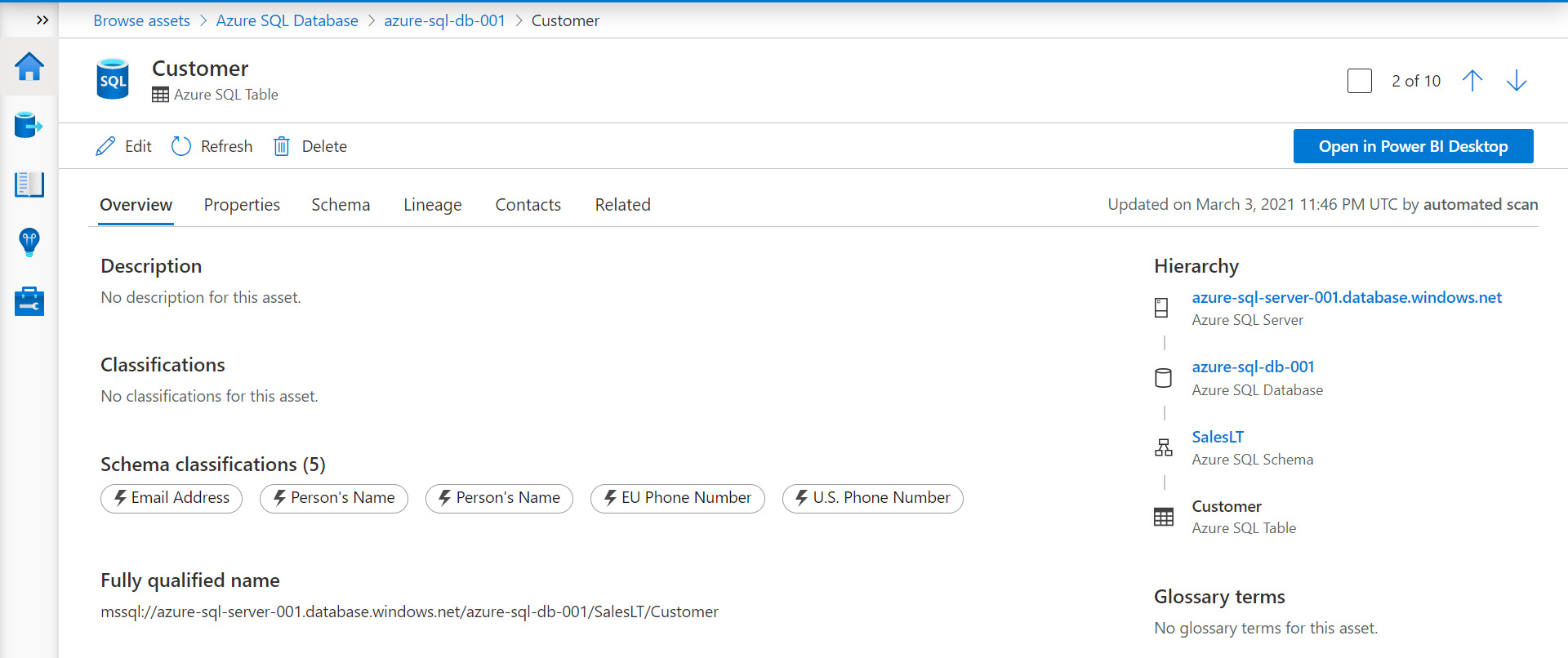Screen dimensions: 1568x658
Task: Switch to the Schema tab
Action: click(x=341, y=205)
